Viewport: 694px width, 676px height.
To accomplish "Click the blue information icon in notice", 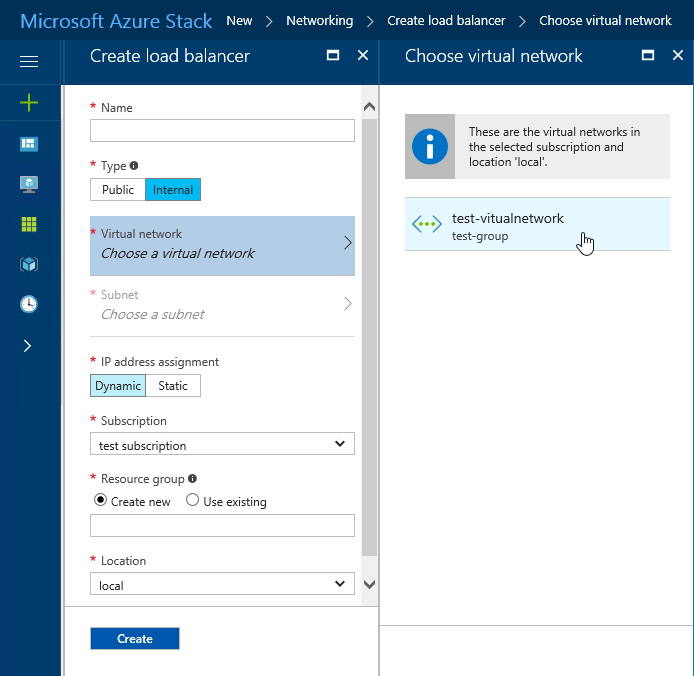I will [429, 147].
